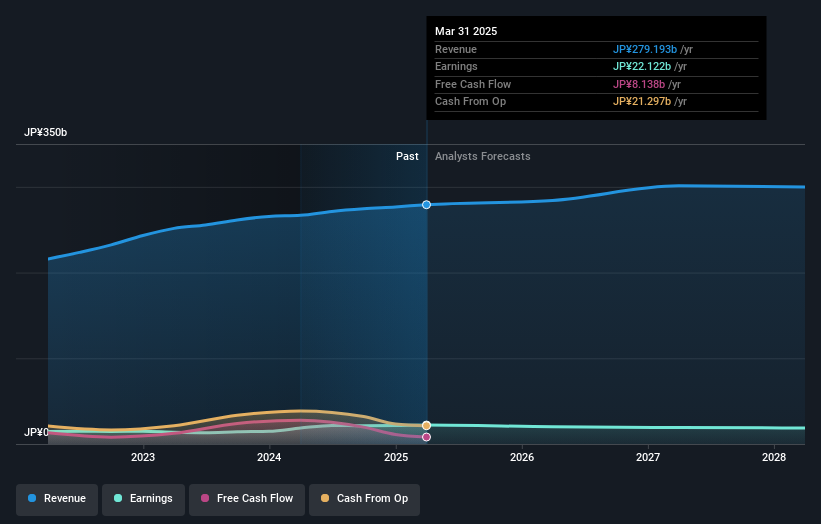Click the Earnings row label in tooltip
The height and width of the screenshot is (524, 821).
[456, 66]
